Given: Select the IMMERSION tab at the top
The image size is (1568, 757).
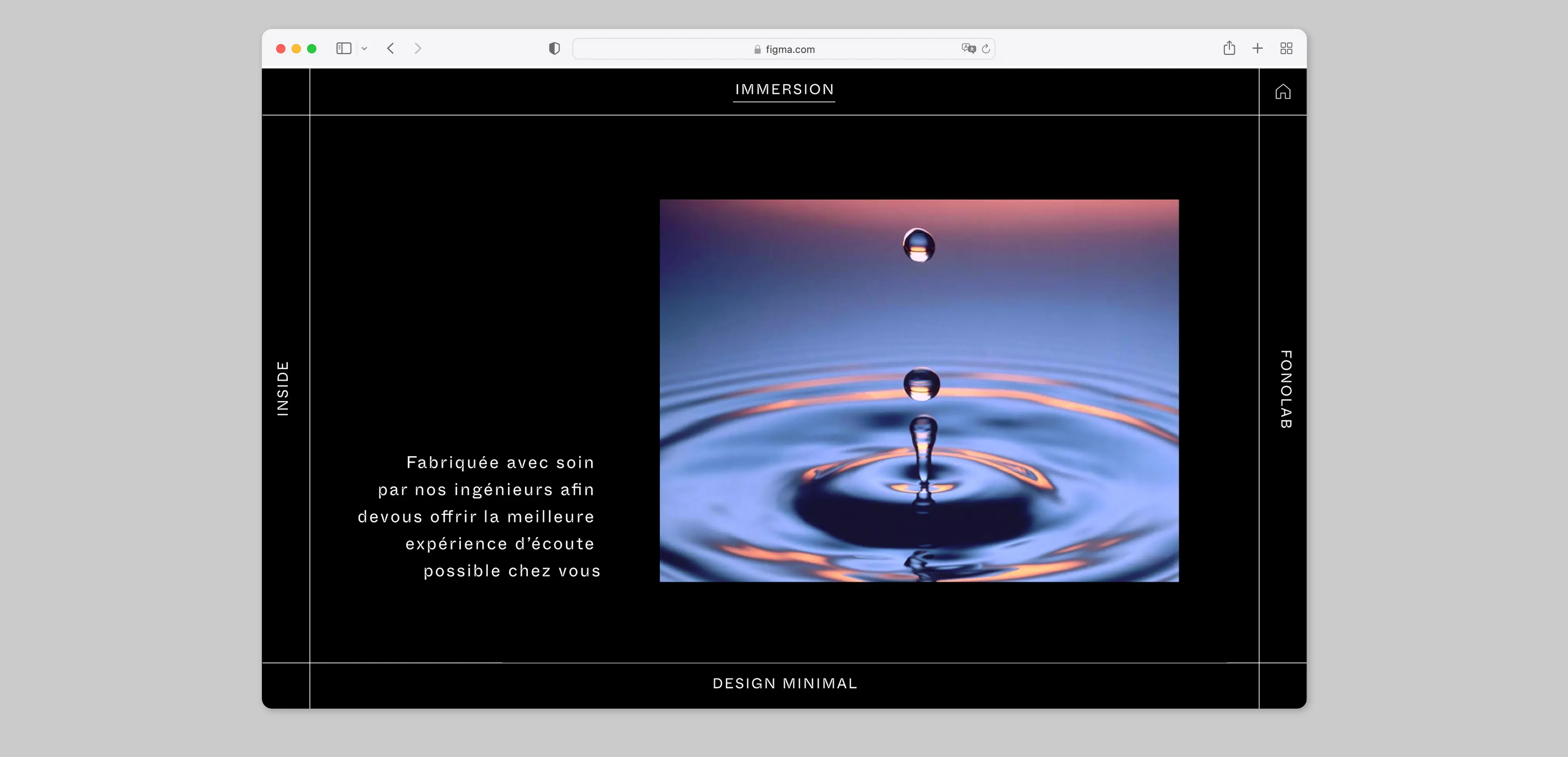Looking at the screenshot, I should 784,89.
